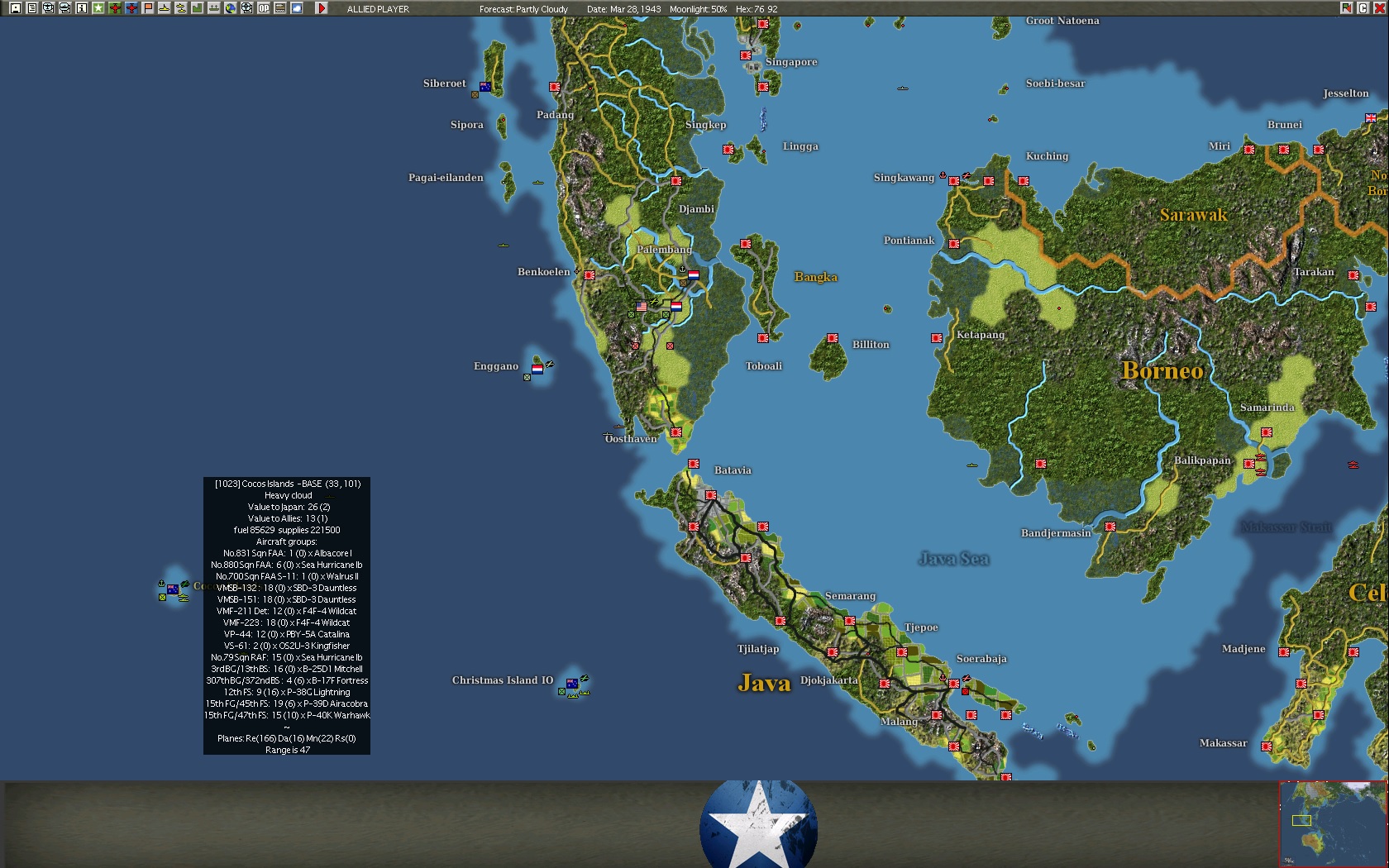Click the "Moonlight: 50%" status text
The width and height of the screenshot is (1389, 868).
(x=699, y=9)
